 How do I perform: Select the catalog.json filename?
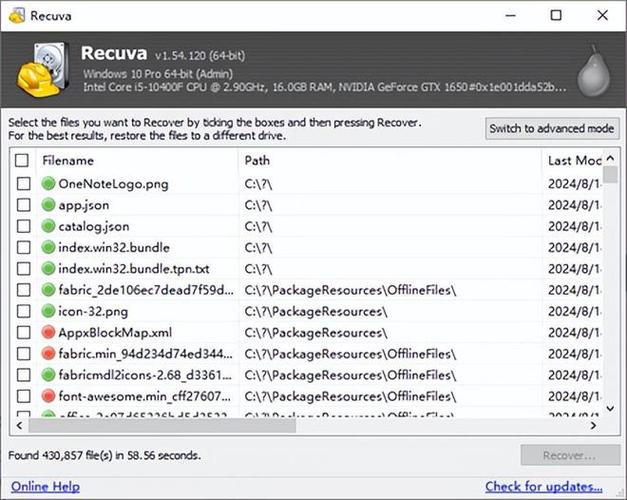click(x=94, y=226)
